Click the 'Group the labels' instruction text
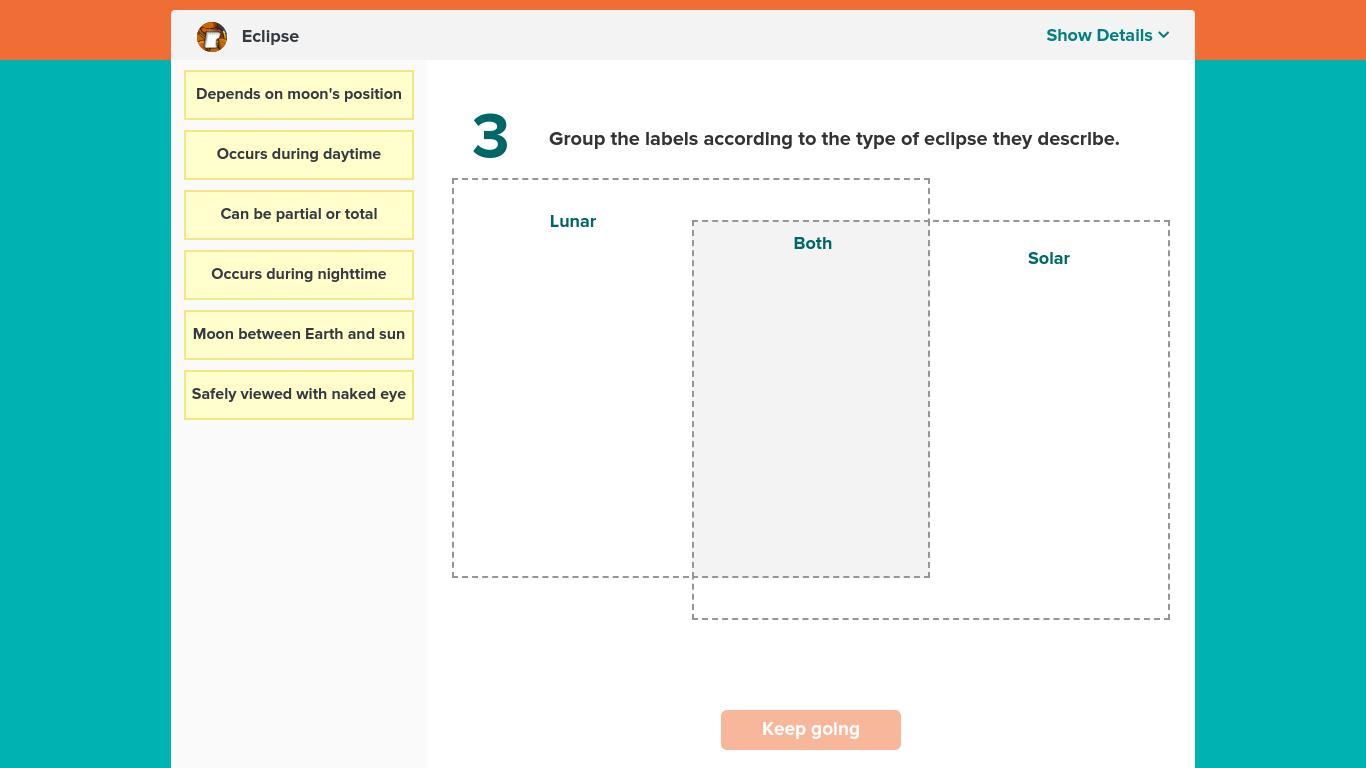This screenshot has width=1366, height=768. coord(833,139)
